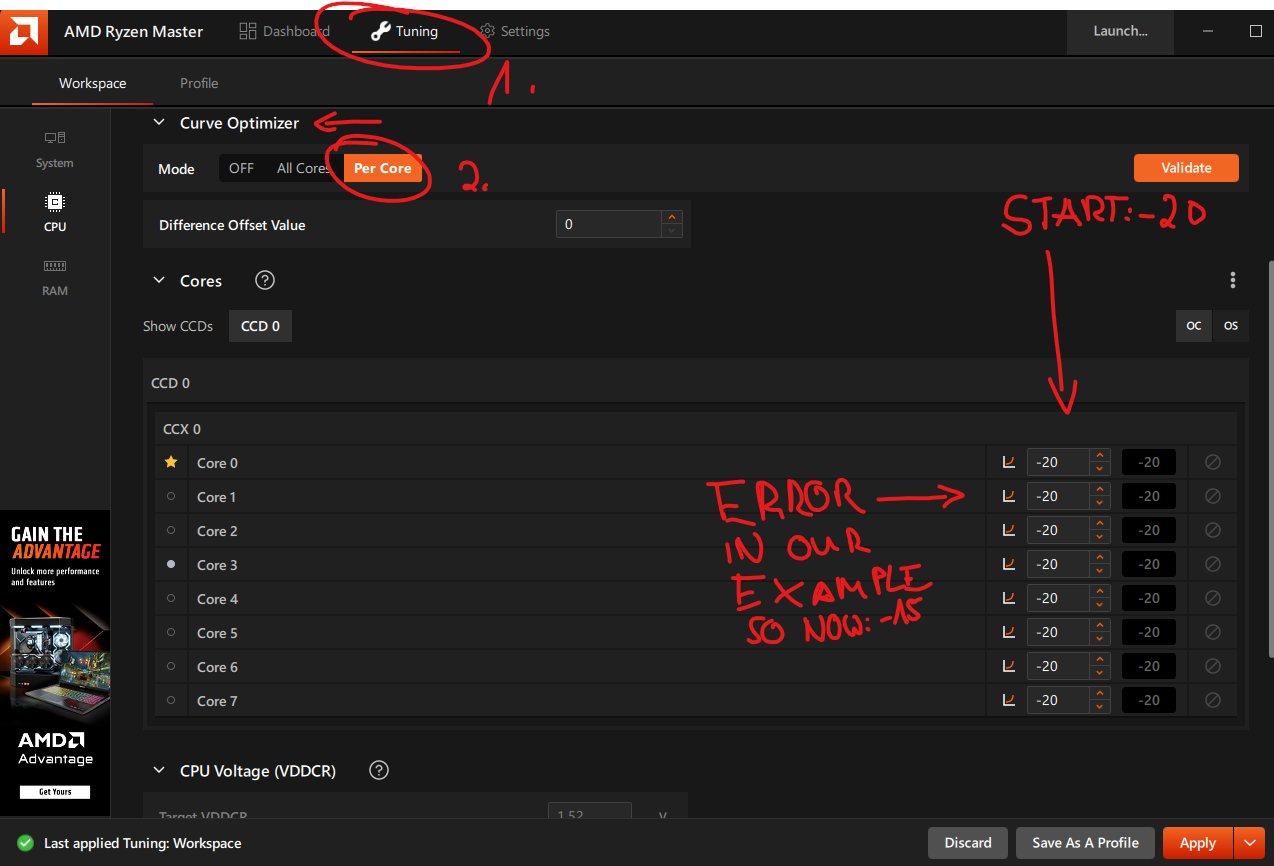Select the Profile tab
Viewport: 1274px width, 866px height.
click(x=199, y=83)
